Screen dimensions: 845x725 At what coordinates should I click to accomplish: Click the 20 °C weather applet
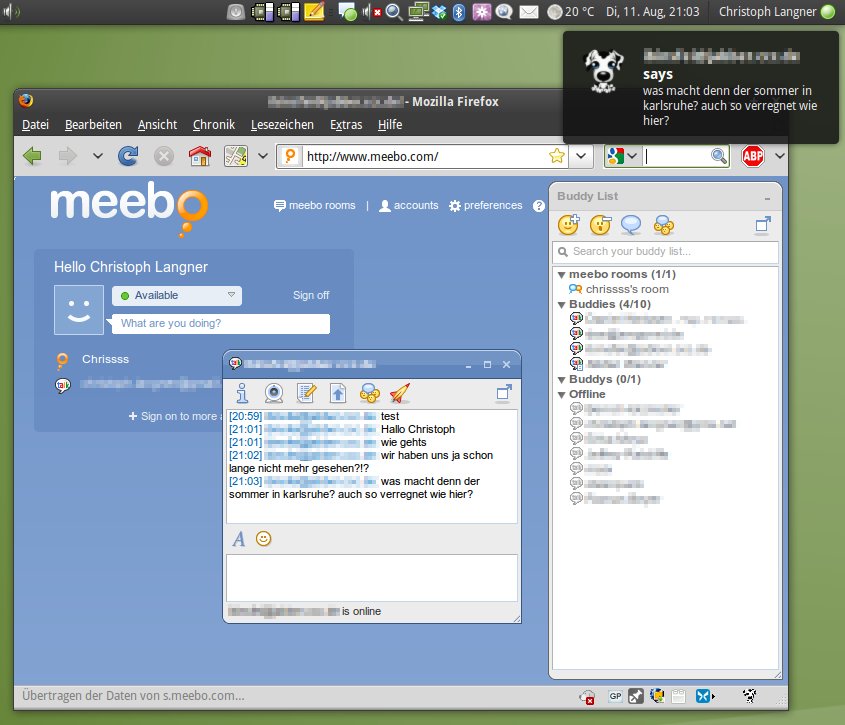pyautogui.click(x=571, y=12)
